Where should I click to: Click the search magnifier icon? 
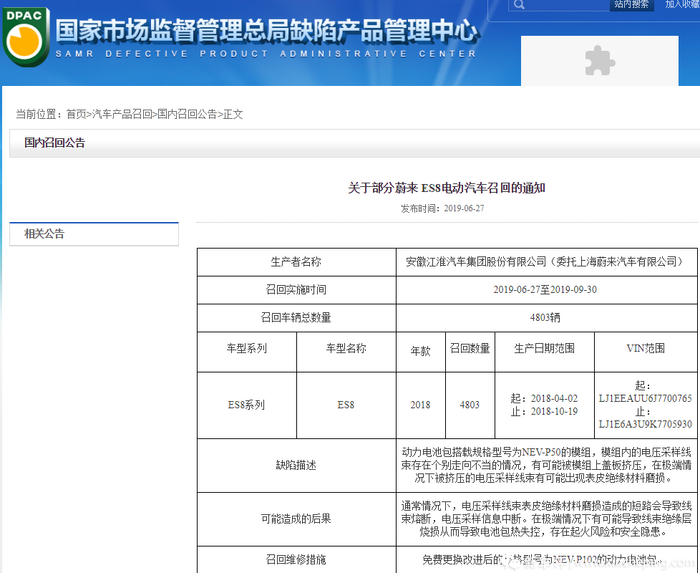[519, 5]
